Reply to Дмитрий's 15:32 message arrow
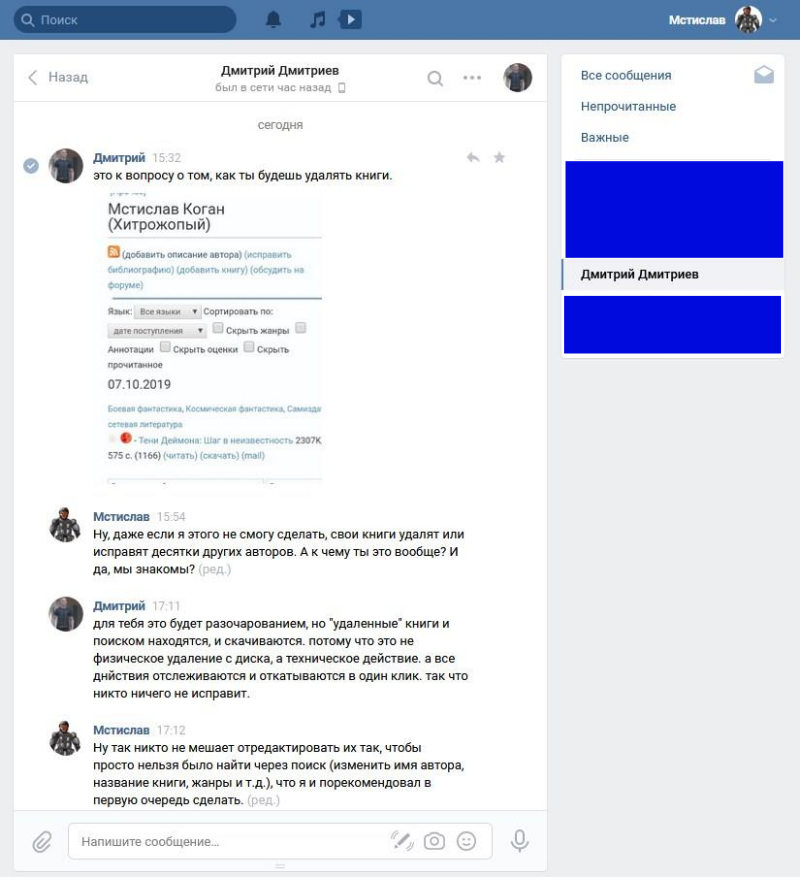800x877 pixels. click(x=473, y=158)
